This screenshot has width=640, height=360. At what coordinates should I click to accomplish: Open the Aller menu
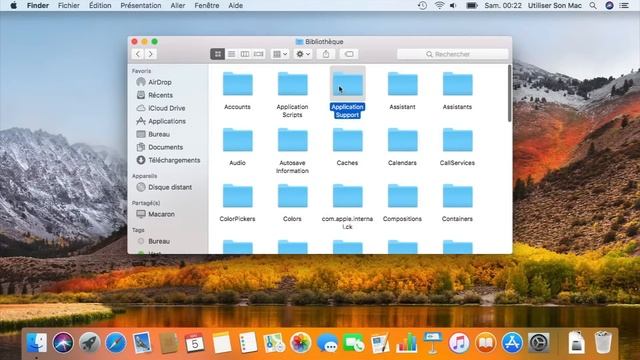pyautogui.click(x=178, y=5)
